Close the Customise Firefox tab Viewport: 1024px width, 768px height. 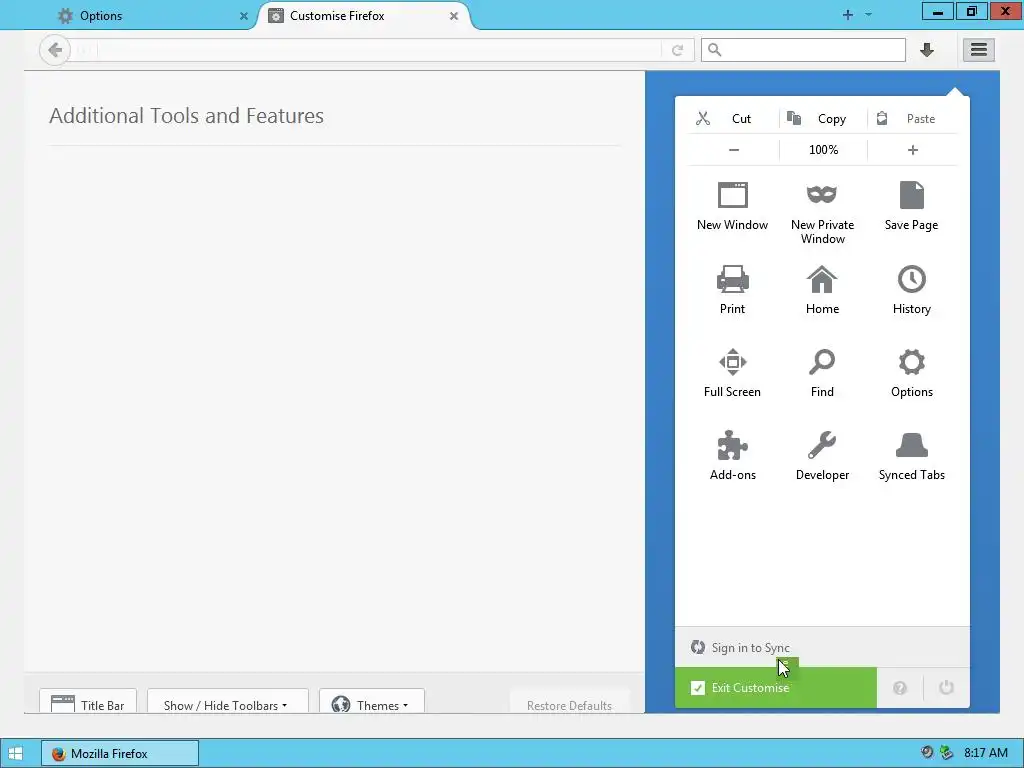(454, 16)
